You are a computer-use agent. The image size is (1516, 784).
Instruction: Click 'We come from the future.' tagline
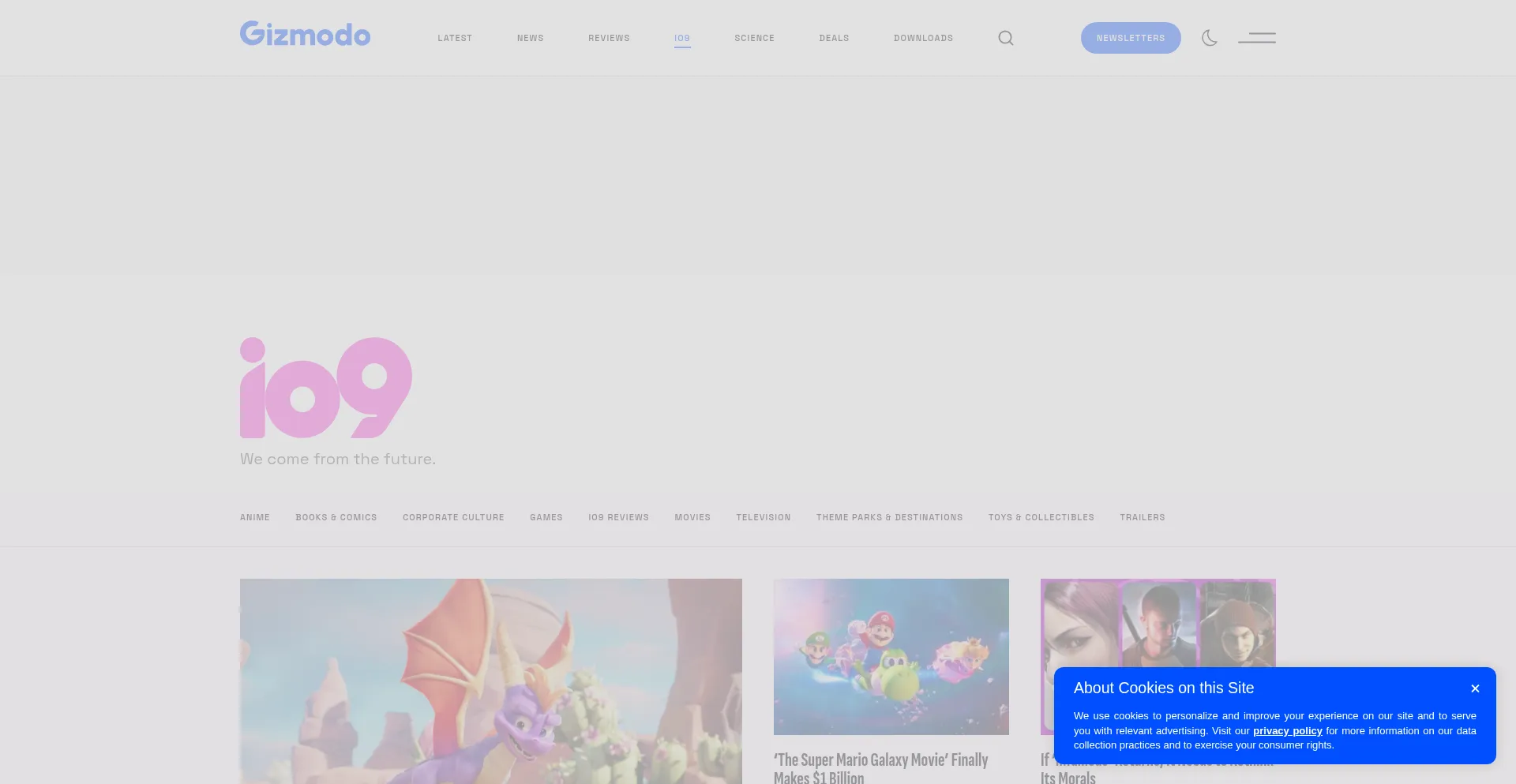click(338, 459)
